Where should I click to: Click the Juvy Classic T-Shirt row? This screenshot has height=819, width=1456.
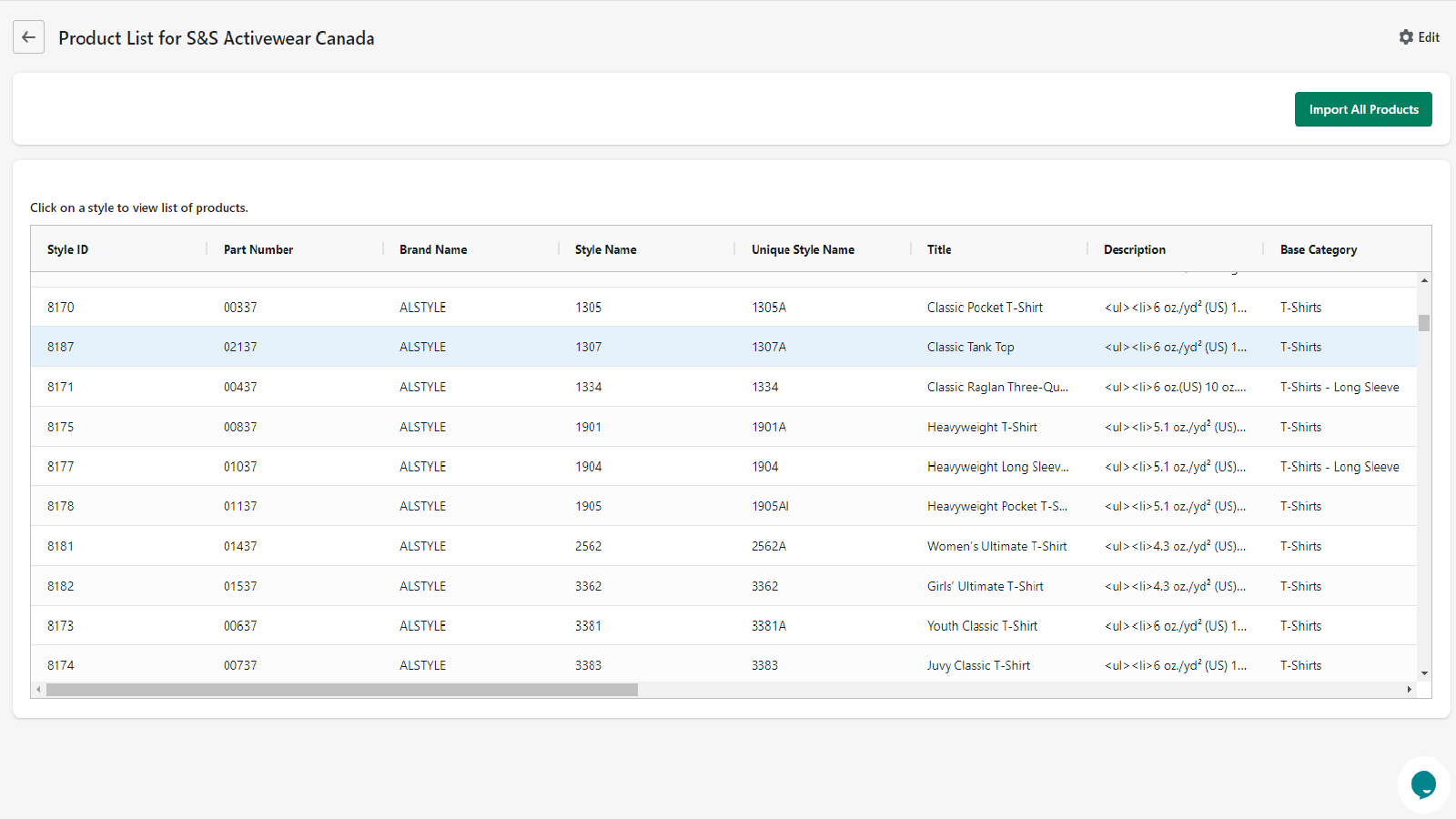978,665
